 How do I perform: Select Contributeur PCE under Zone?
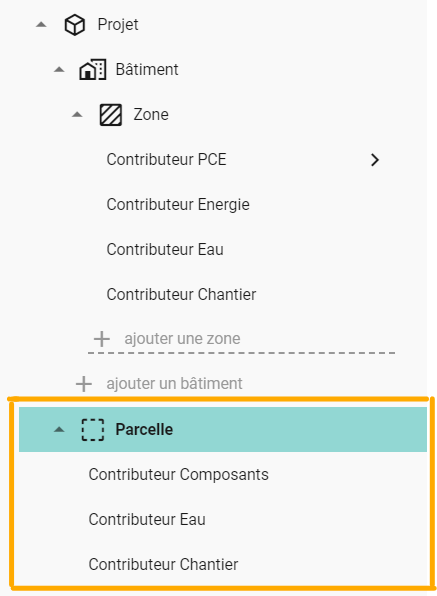166,160
